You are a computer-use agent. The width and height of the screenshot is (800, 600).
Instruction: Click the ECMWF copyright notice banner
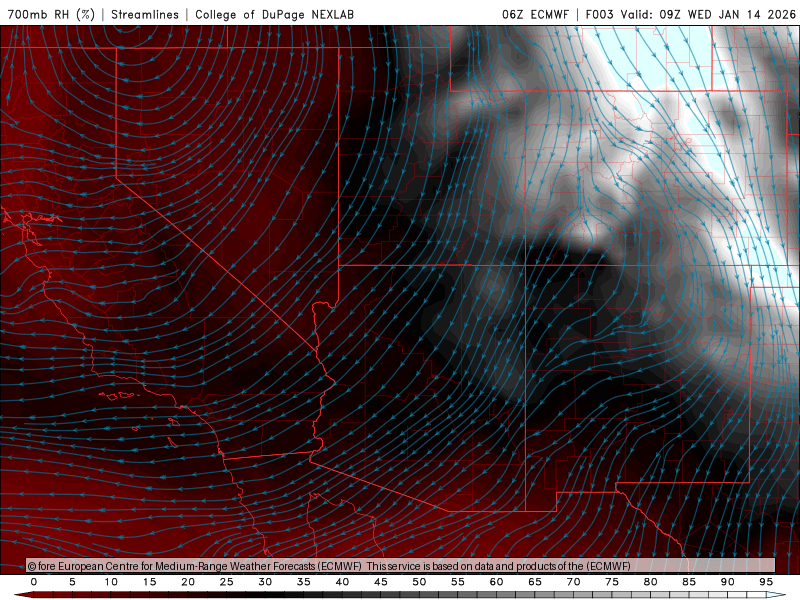click(x=401, y=565)
